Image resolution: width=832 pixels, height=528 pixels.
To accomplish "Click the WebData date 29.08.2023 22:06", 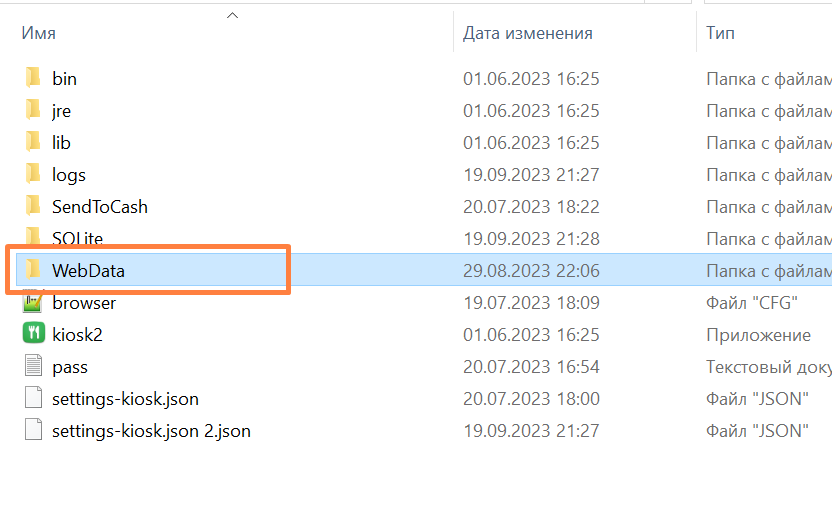I will [531, 270].
